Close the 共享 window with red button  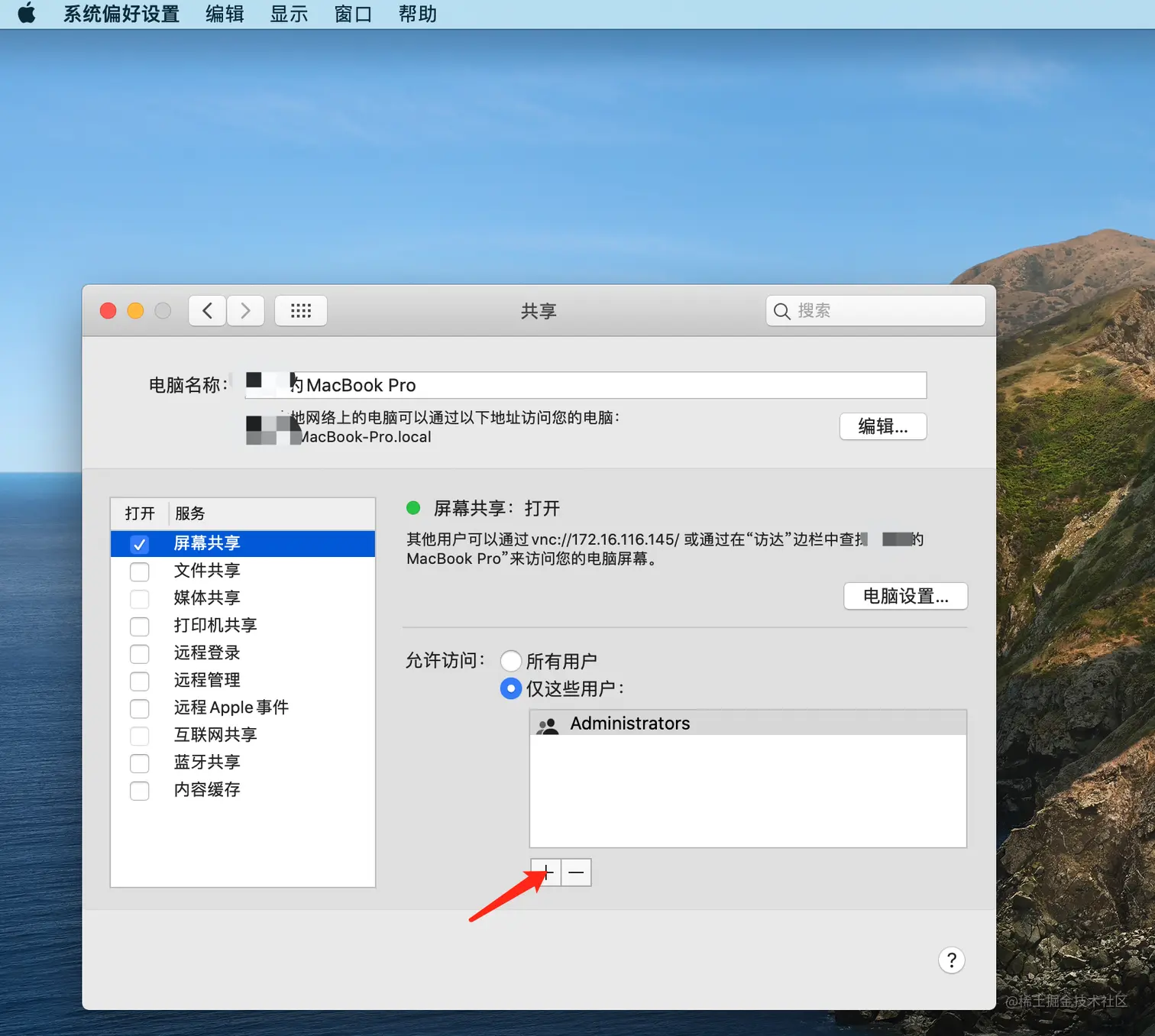point(108,311)
